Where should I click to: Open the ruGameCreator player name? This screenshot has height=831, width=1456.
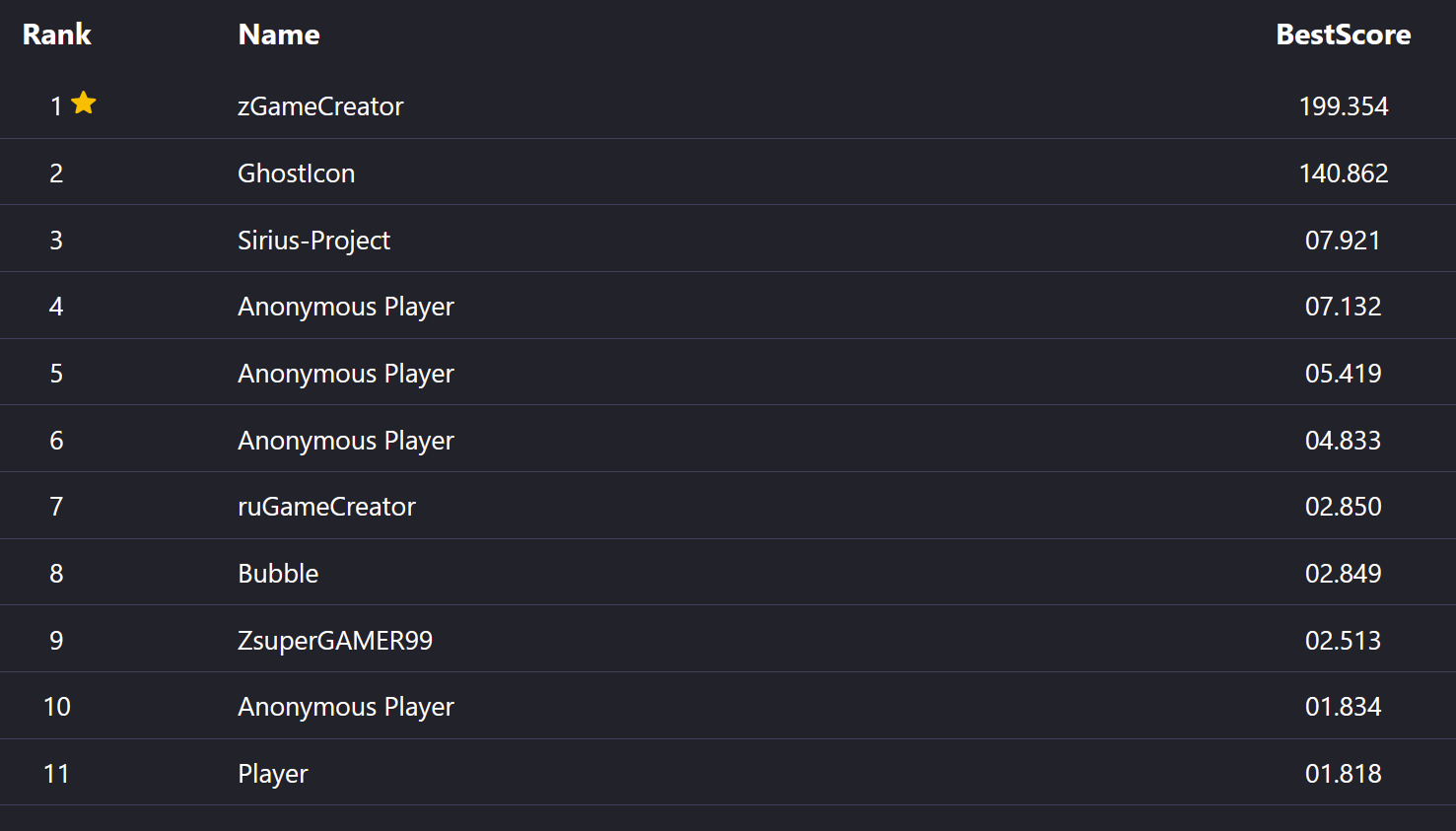326,507
